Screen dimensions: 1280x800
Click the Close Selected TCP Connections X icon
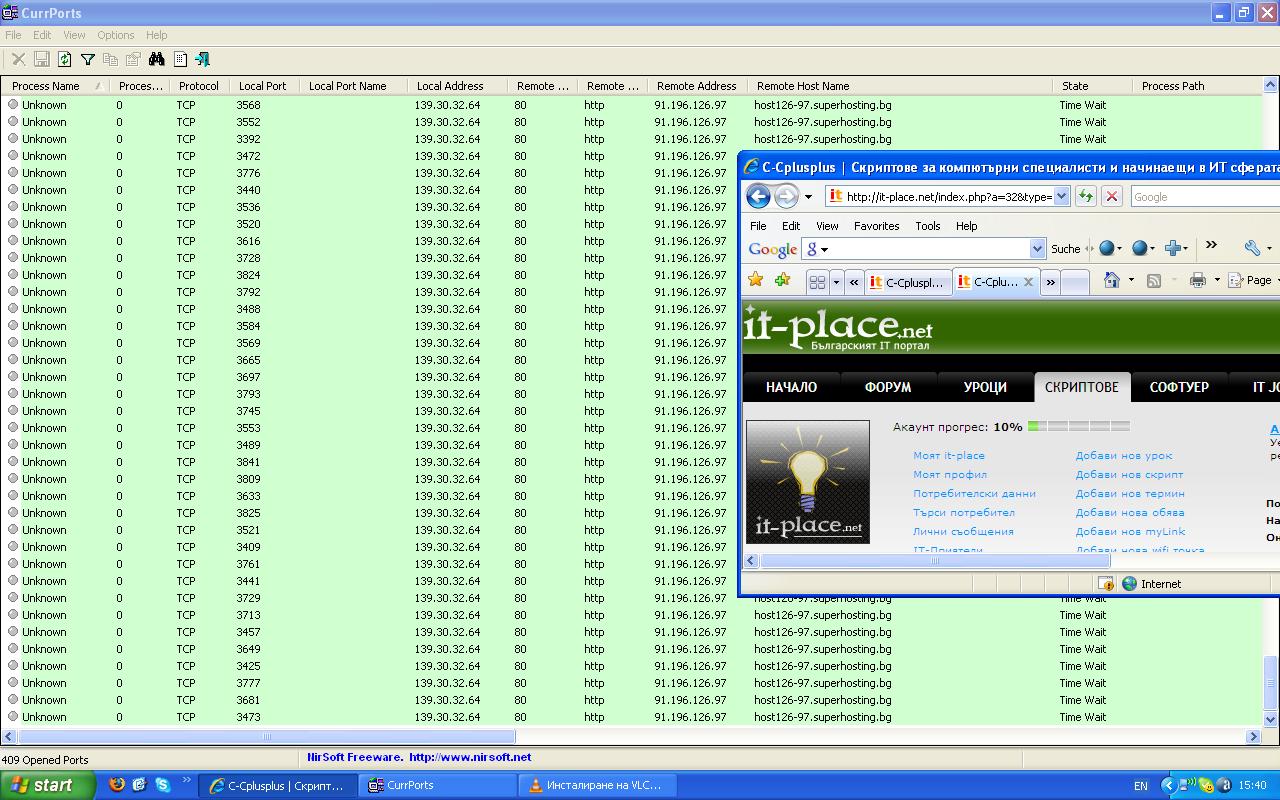(x=18, y=60)
